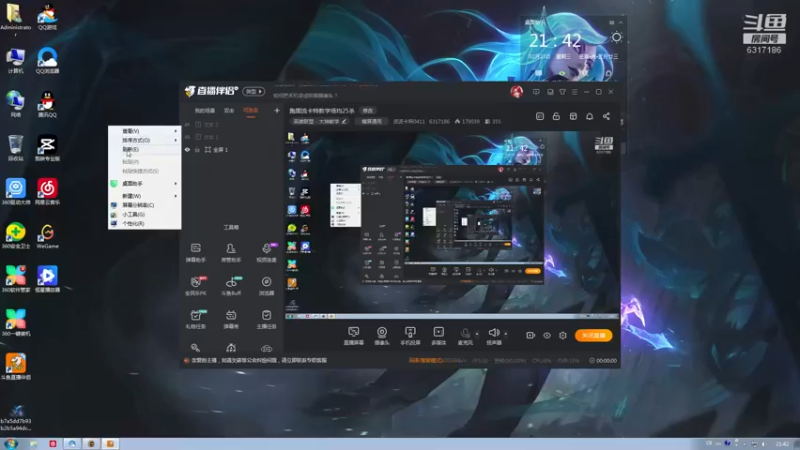Open 剪映专业版 desktop shortcut
The image size is (800, 450).
coord(47,148)
